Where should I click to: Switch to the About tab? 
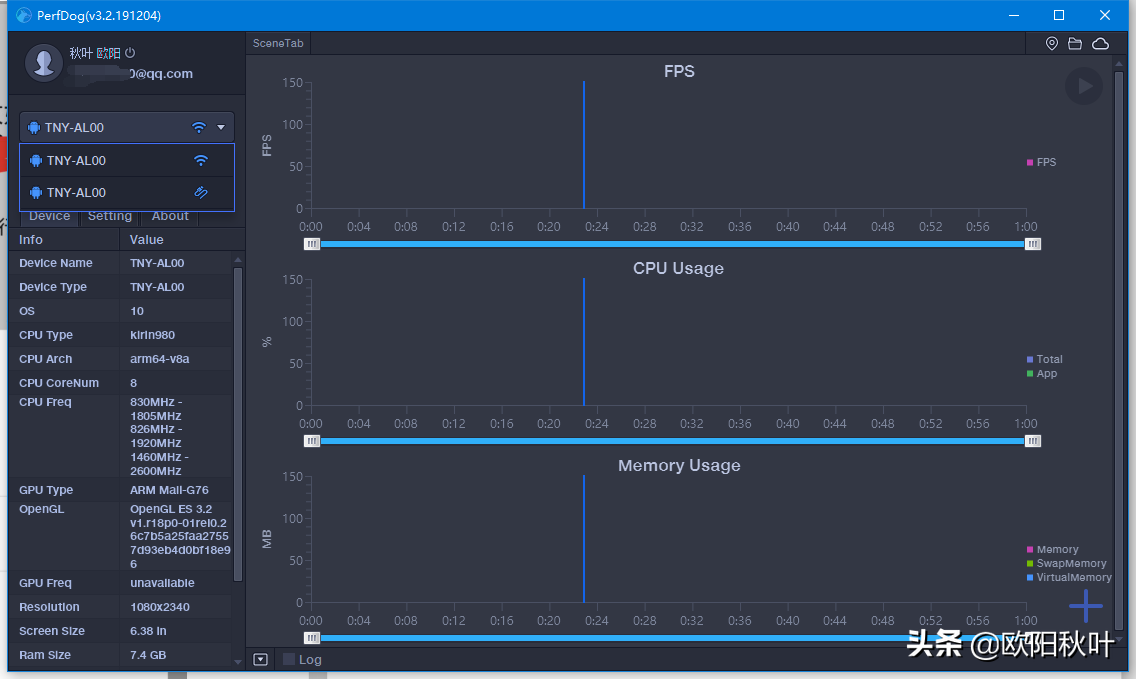(x=170, y=216)
